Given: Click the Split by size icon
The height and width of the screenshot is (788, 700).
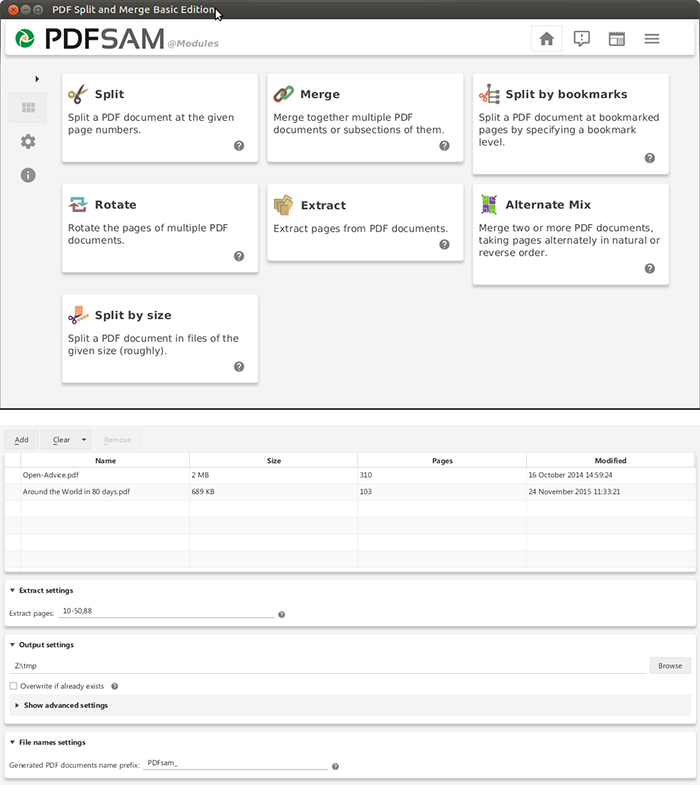Looking at the screenshot, I should tap(78, 315).
